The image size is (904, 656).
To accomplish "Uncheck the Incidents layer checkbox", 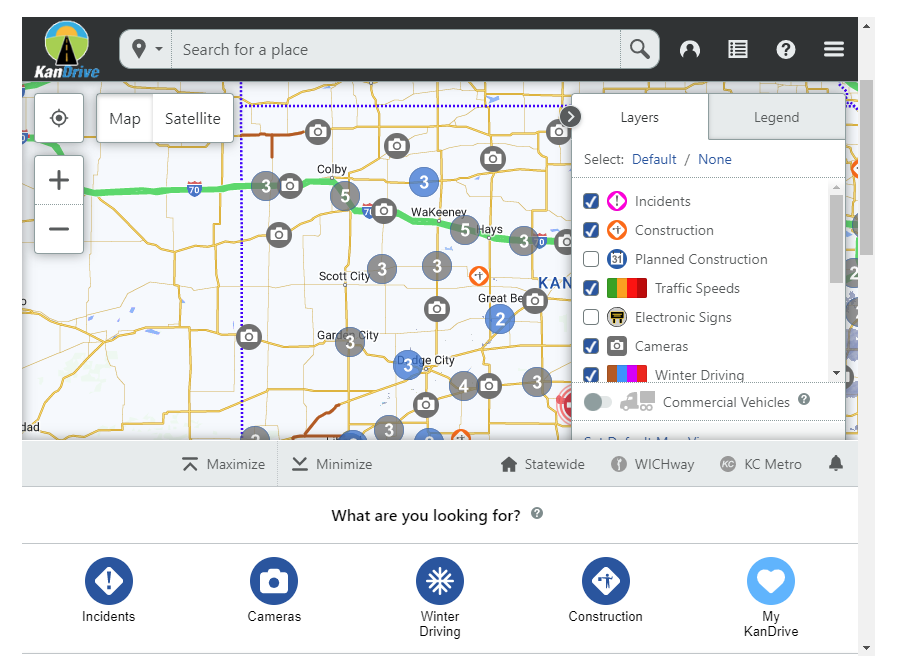I will (591, 201).
